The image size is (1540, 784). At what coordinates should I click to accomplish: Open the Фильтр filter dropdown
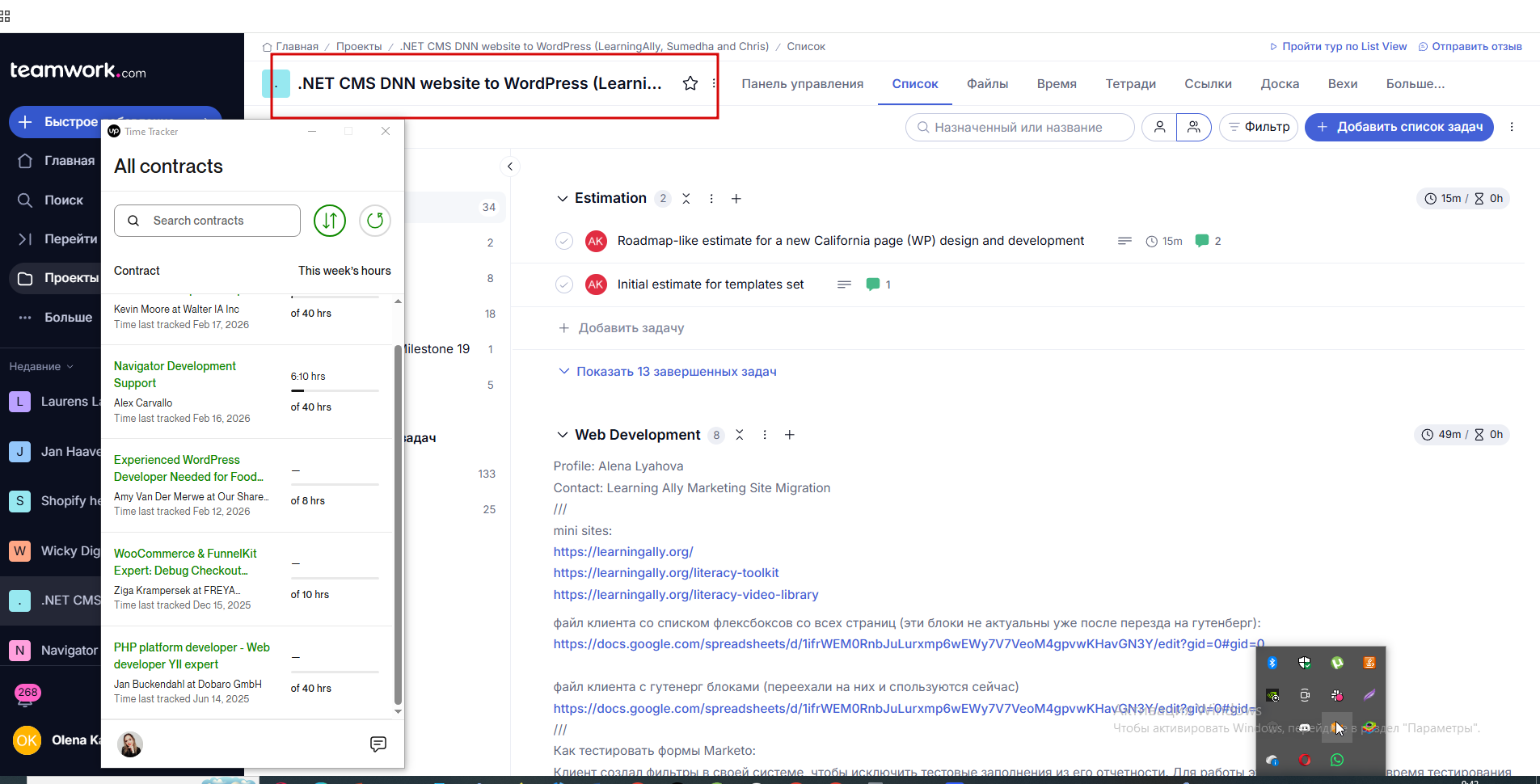(x=1259, y=127)
